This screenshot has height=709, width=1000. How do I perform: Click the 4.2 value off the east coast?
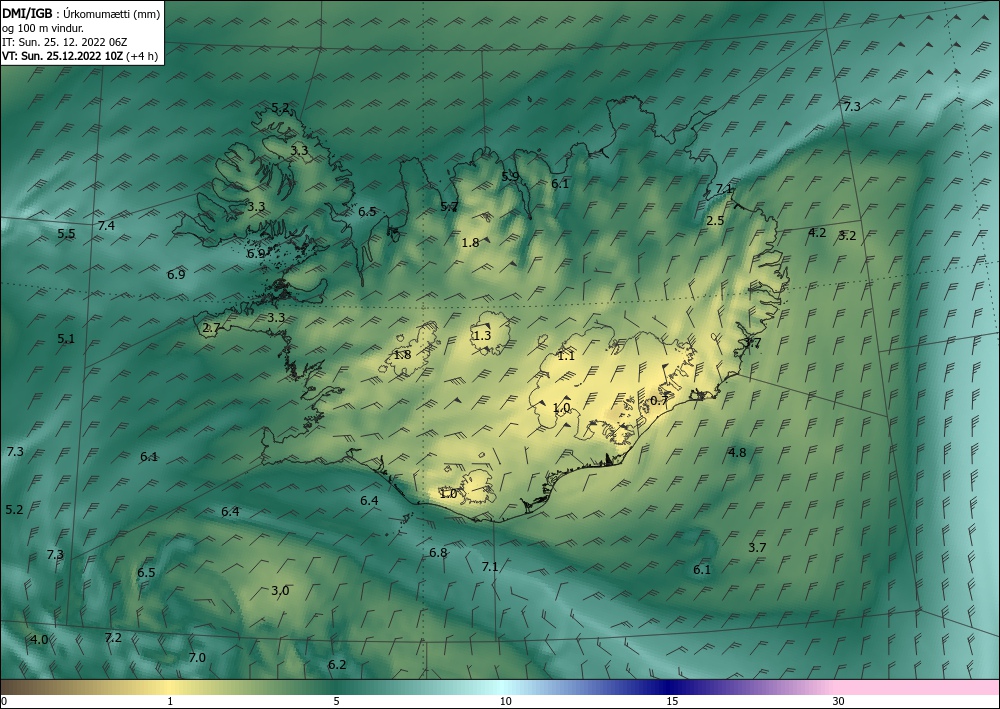click(817, 233)
